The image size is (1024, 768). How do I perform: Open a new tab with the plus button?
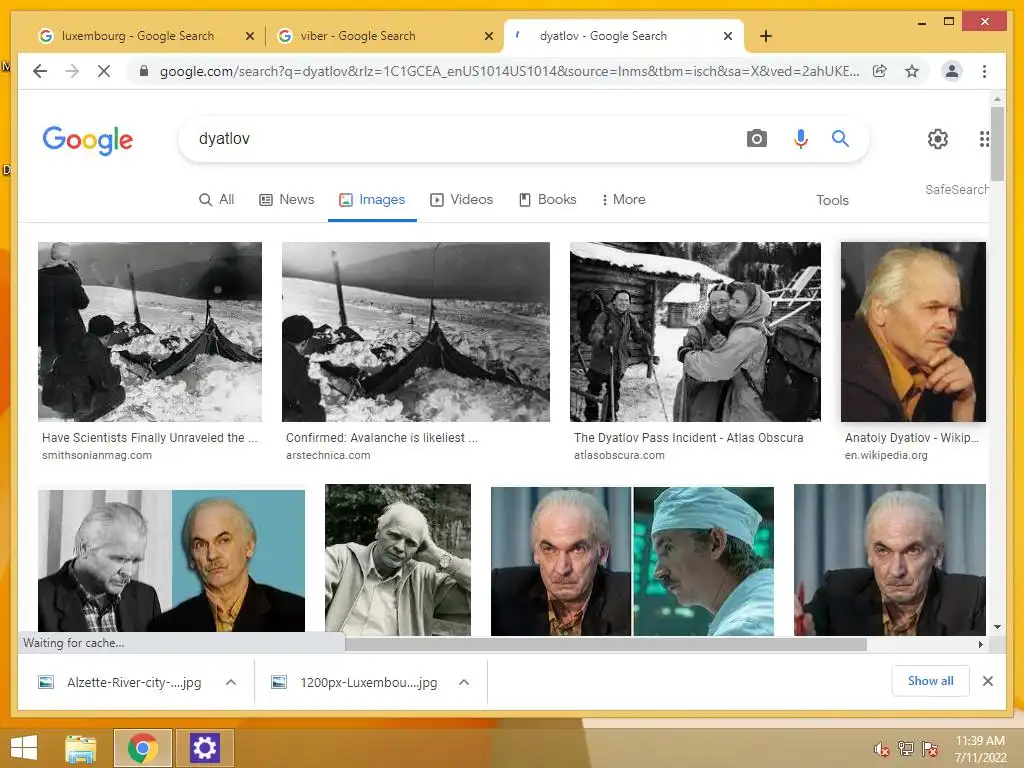pyautogui.click(x=766, y=36)
